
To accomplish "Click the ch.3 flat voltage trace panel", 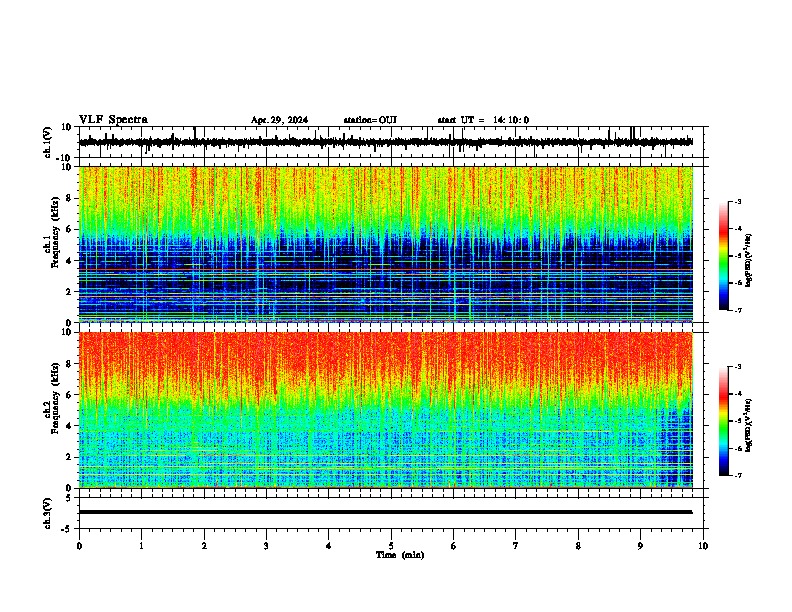I will pyautogui.click(x=393, y=513).
